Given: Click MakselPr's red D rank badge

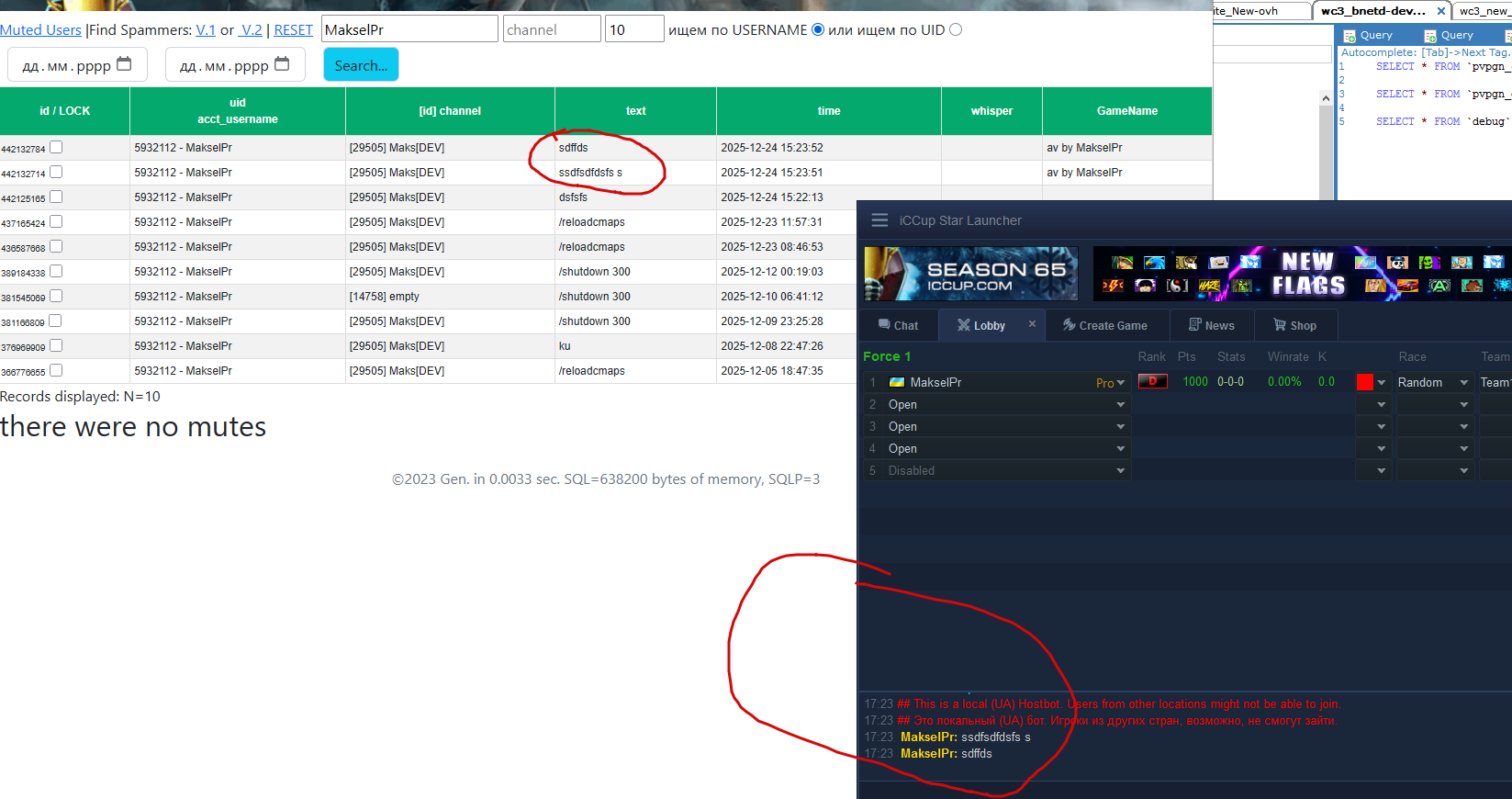Looking at the screenshot, I should [1153, 382].
